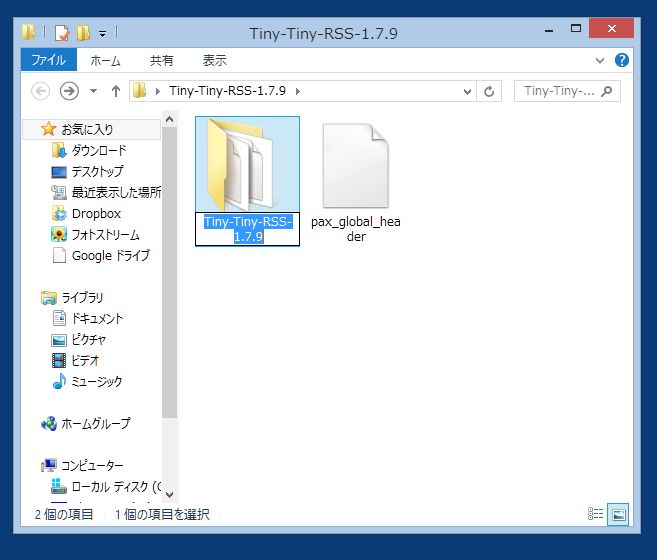Viewport: 657px width, 560px height.
Task: Click the folder name rename edit box
Action: (247, 229)
